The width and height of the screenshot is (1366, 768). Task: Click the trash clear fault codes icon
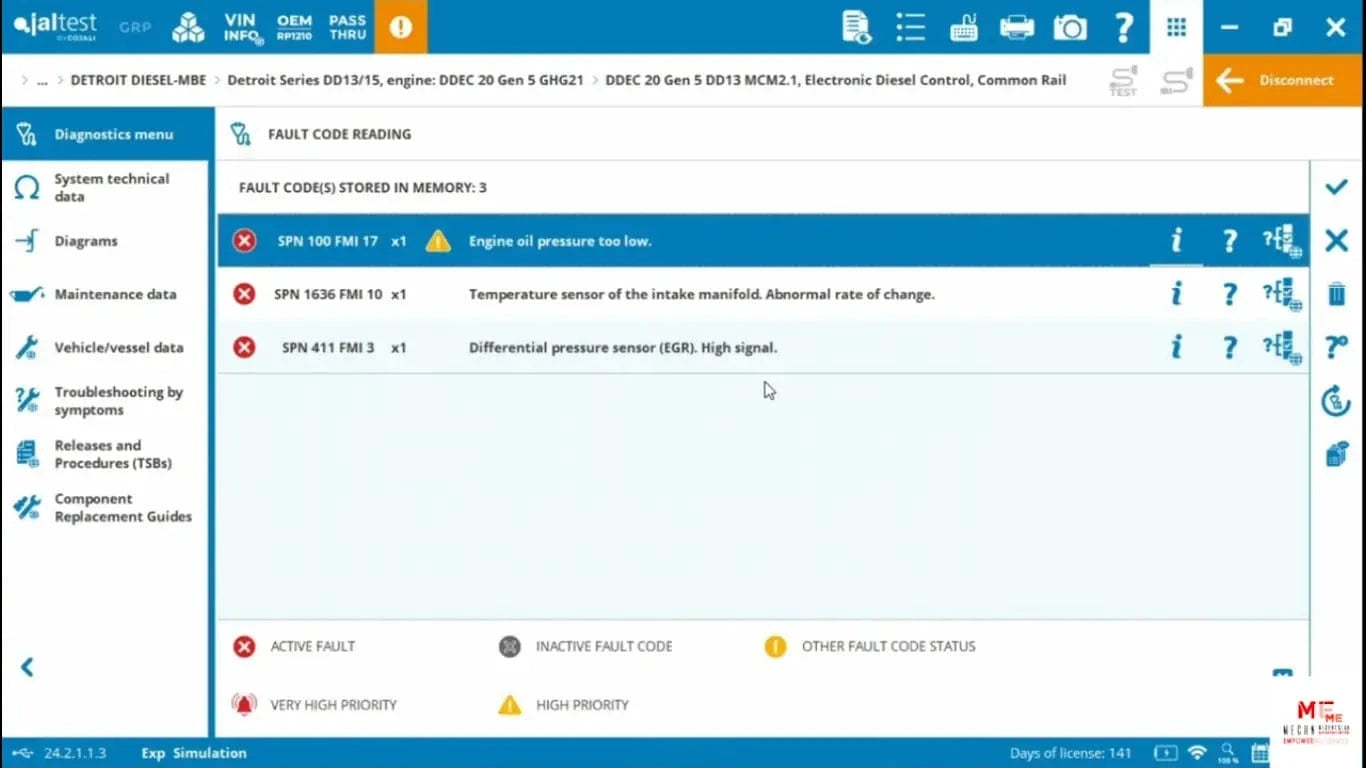point(1336,294)
